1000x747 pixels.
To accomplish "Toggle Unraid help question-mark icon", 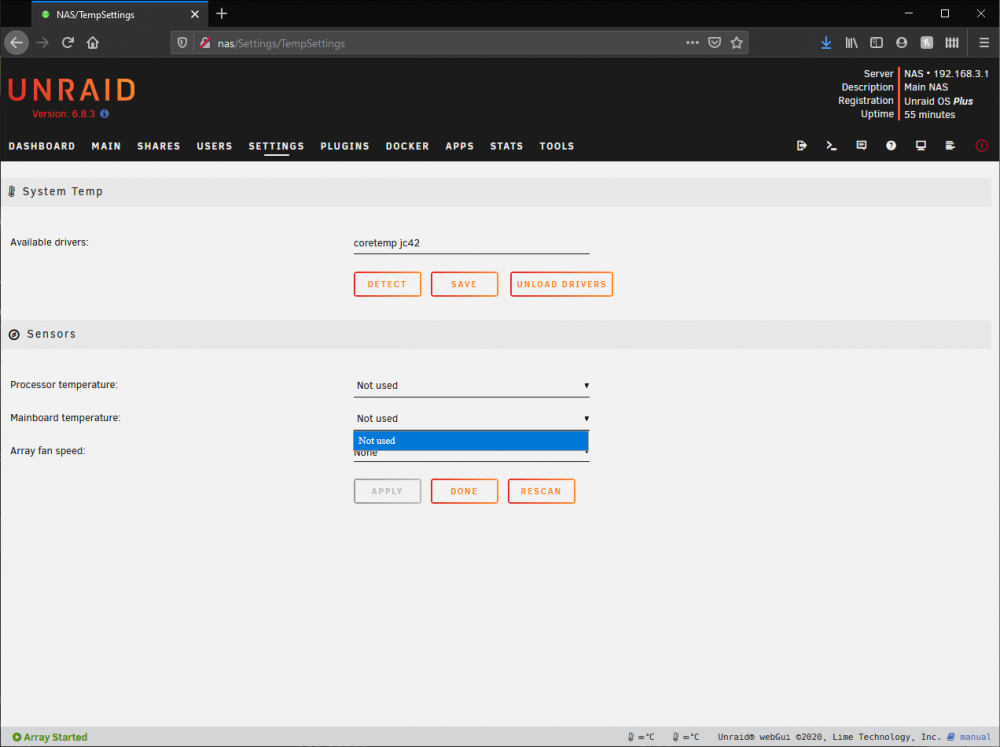I will tap(891, 145).
